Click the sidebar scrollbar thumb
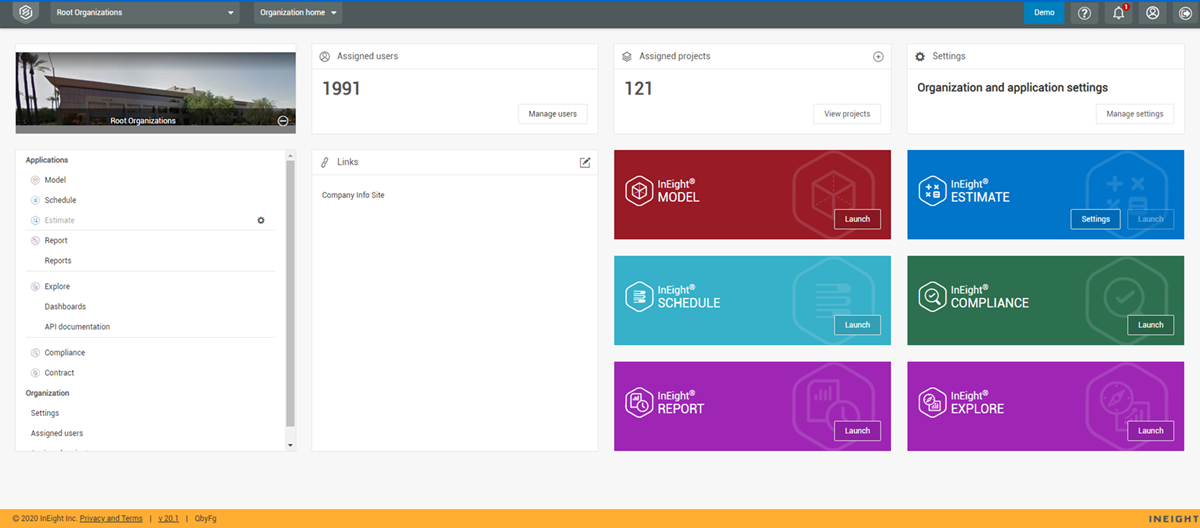1200x528 pixels. pos(290,293)
